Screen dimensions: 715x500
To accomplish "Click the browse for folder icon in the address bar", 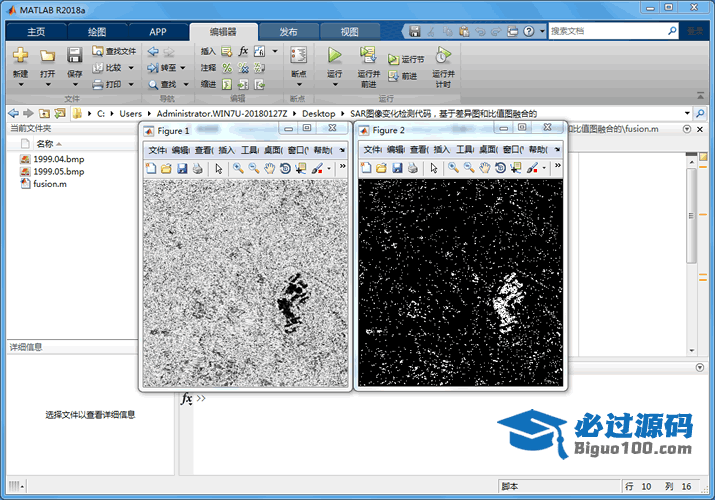I will point(60,113).
